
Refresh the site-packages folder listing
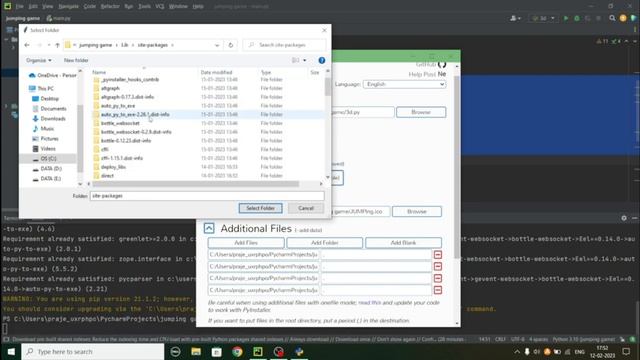pos(231,45)
